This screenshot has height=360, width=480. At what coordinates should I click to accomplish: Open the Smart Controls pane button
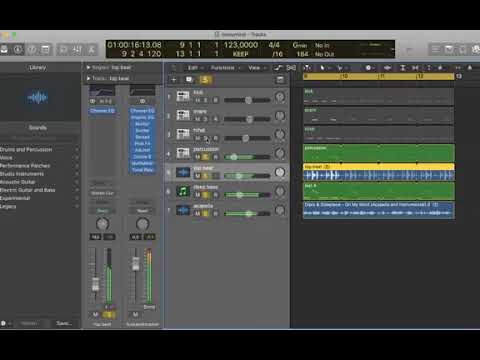(63, 50)
